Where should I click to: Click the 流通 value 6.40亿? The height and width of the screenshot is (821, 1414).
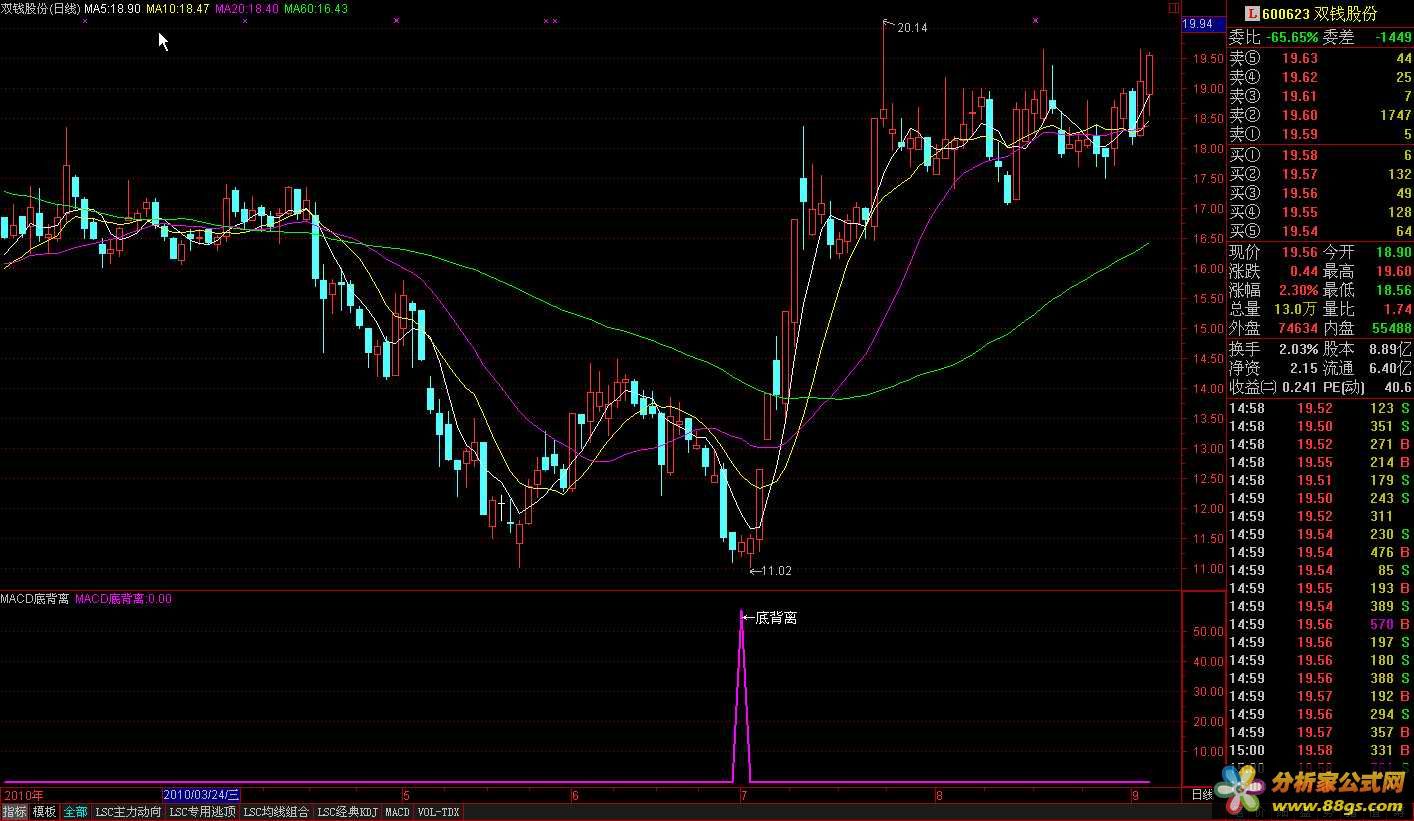1390,368
